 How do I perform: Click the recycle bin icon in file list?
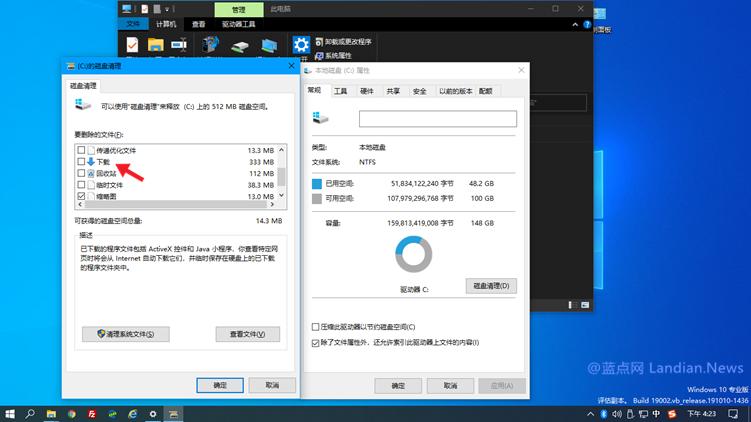pos(91,173)
